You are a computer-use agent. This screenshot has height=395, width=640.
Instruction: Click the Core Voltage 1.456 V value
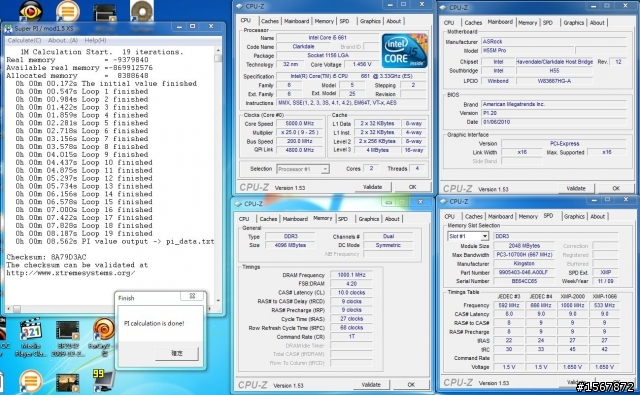pos(362,64)
